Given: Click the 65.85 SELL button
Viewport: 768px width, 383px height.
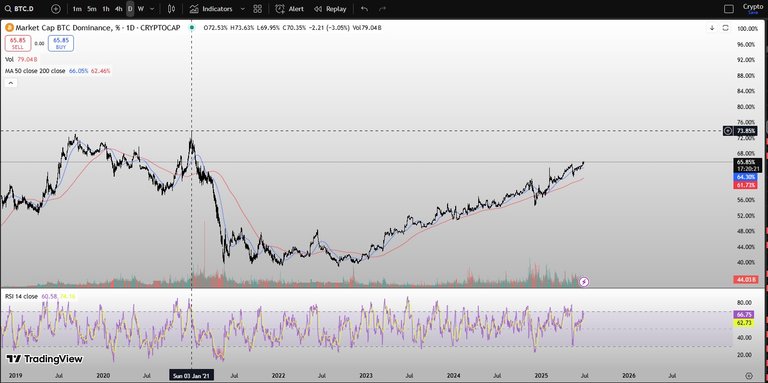Looking at the screenshot, I should [18, 44].
